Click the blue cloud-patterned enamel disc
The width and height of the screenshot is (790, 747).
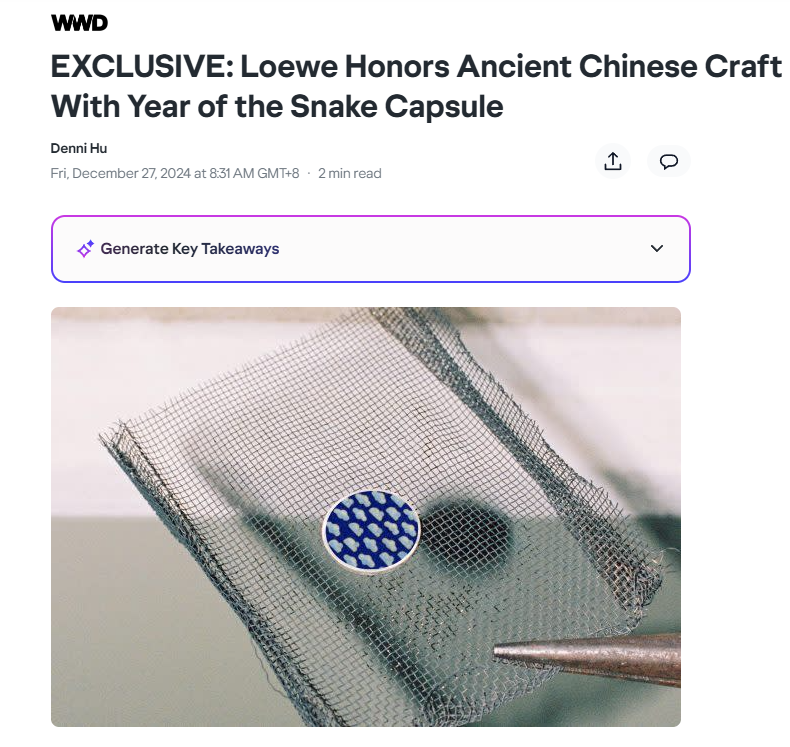point(371,531)
